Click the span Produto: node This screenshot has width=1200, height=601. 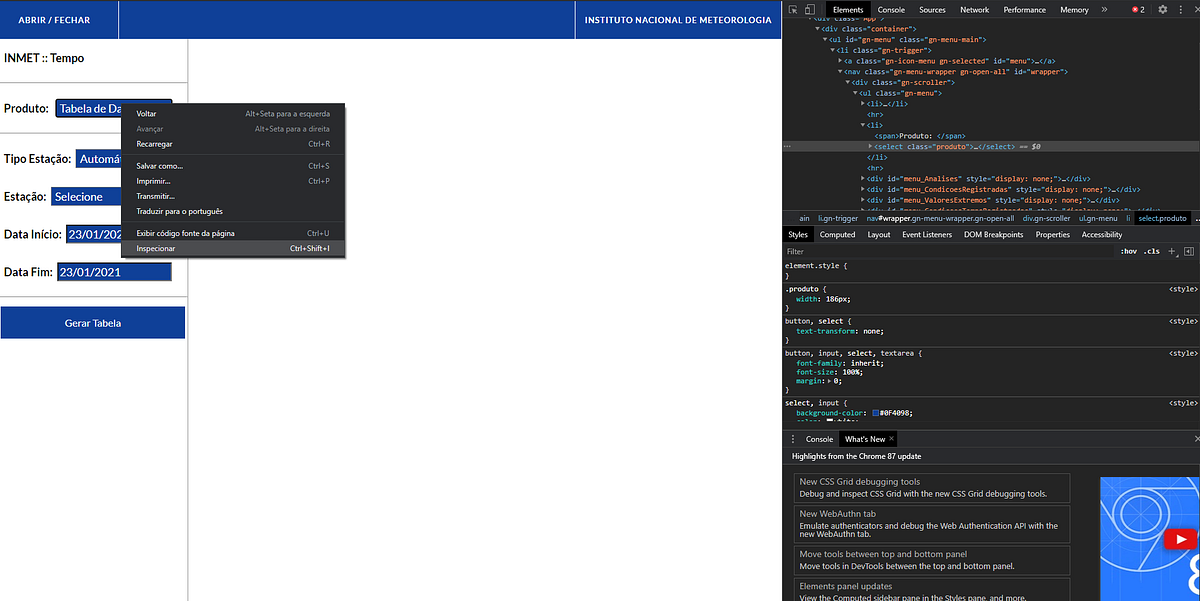920,135
